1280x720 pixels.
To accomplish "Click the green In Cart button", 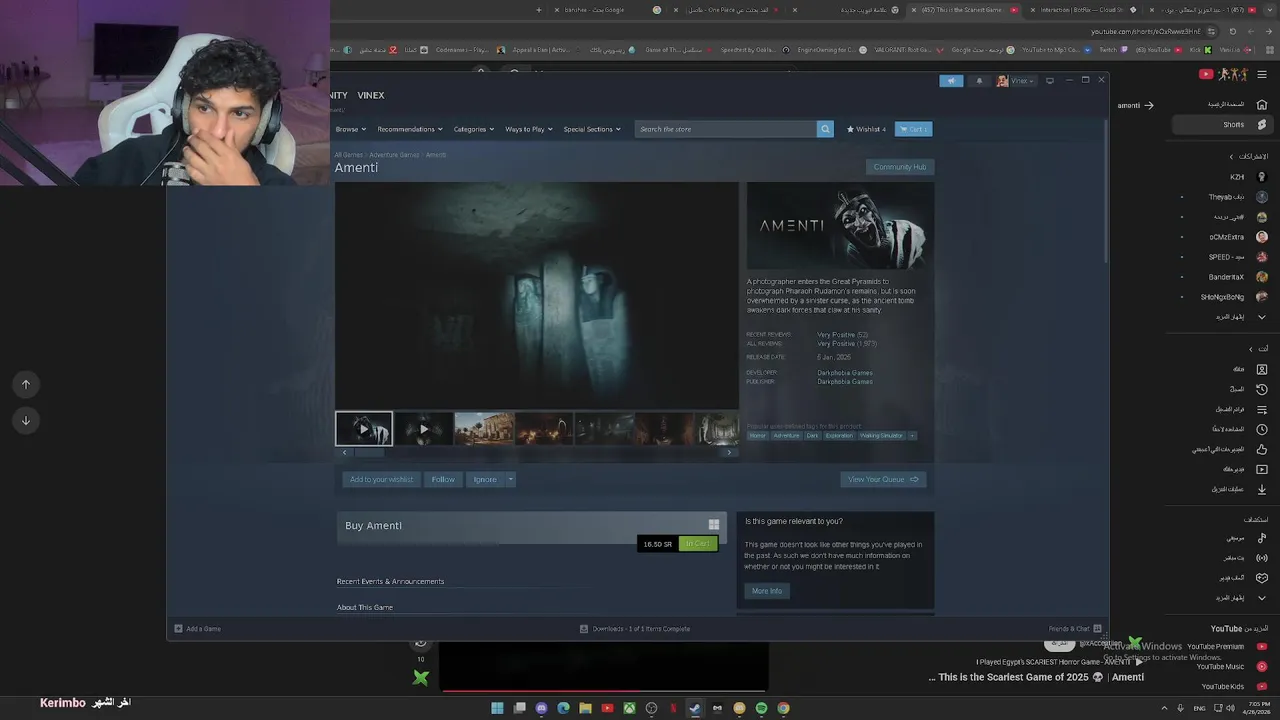I will tap(698, 544).
